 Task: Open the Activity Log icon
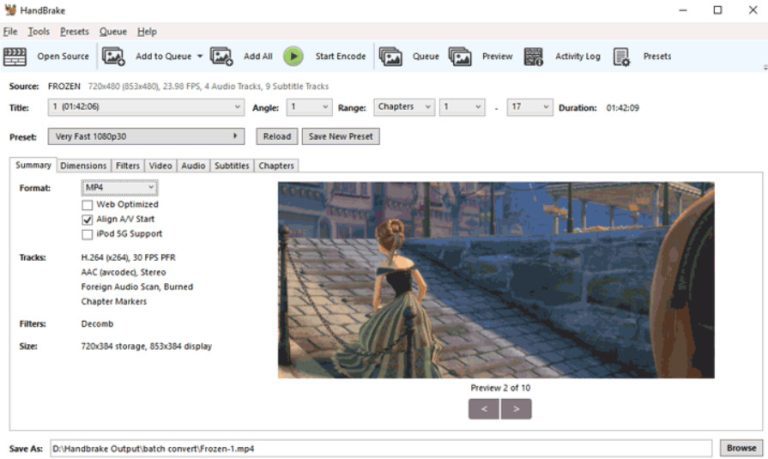(534, 57)
